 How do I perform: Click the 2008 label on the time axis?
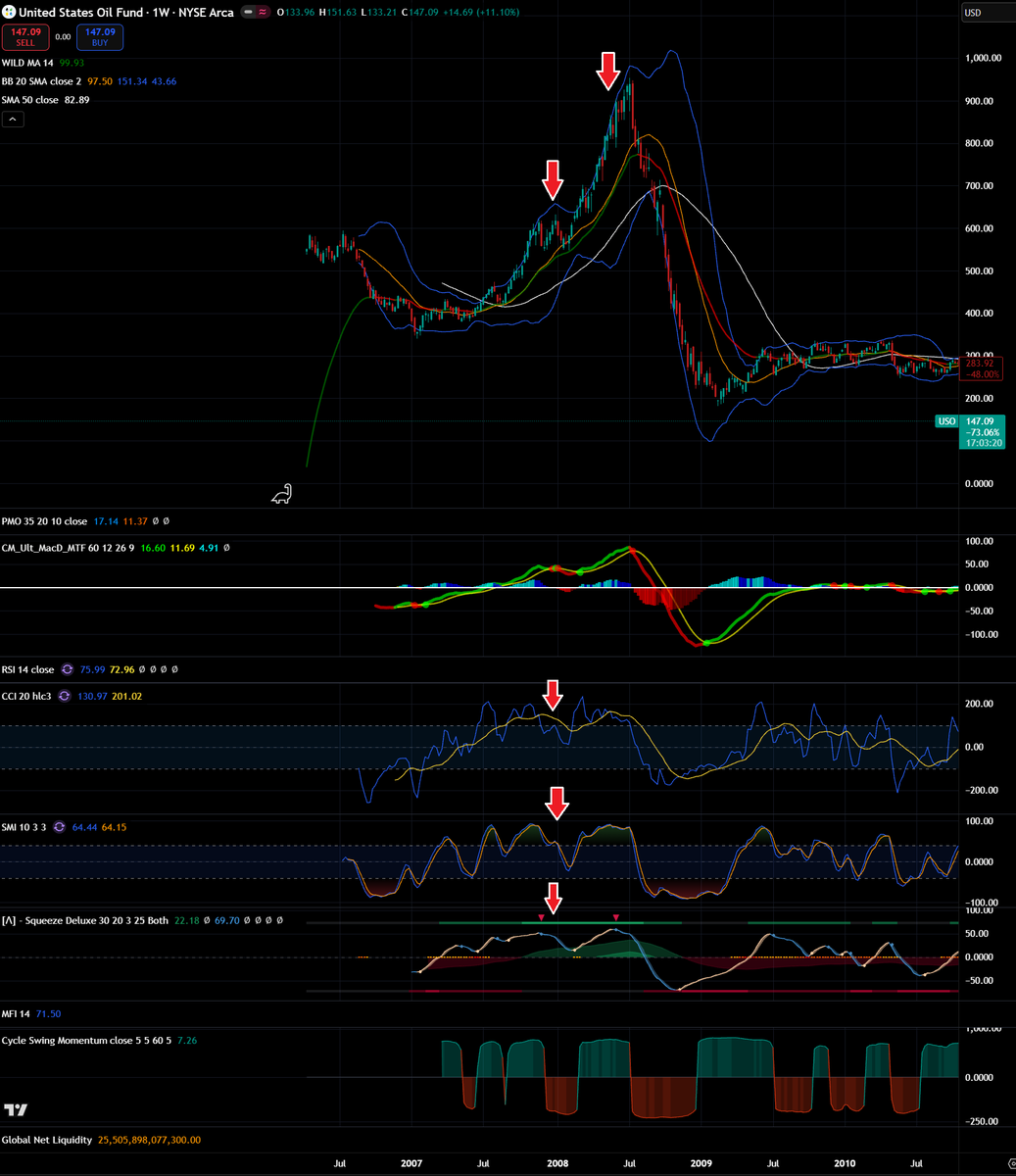pyautogui.click(x=556, y=1163)
